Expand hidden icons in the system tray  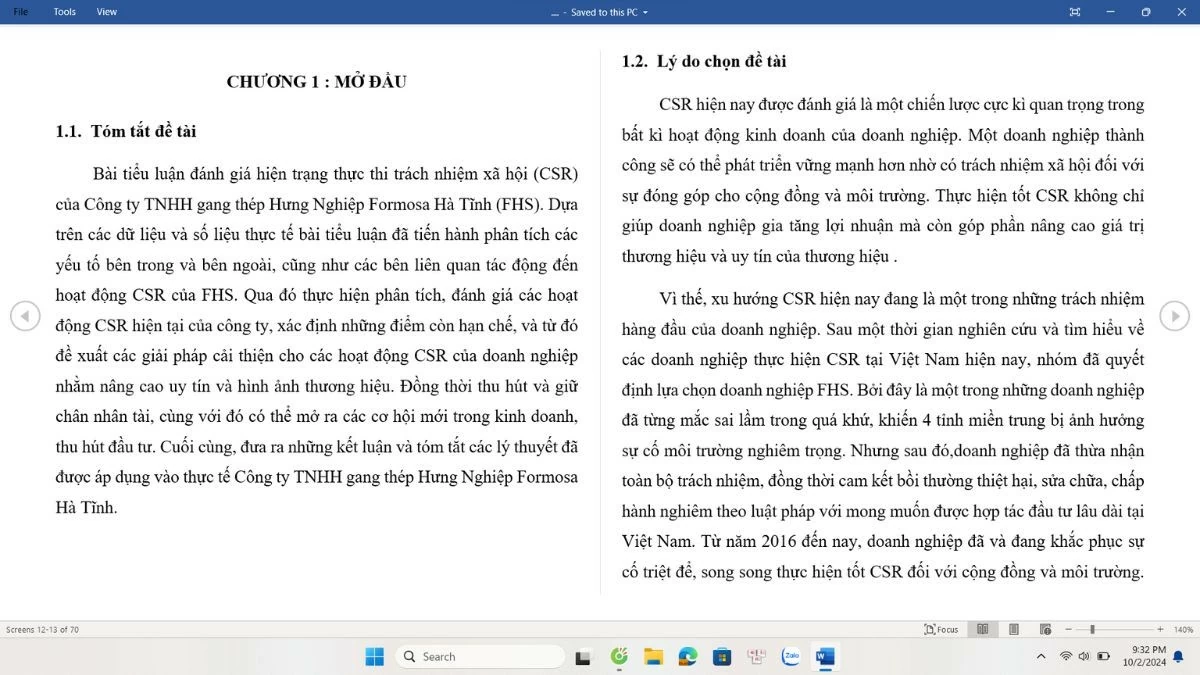(x=1040, y=656)
